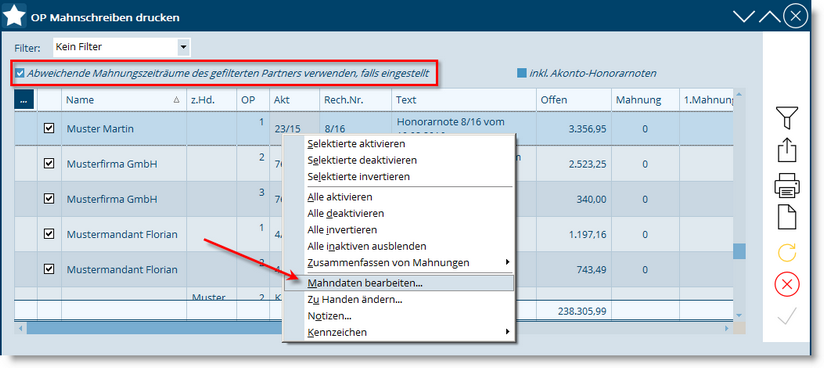Click the vertical scrollbar thumb of table
This screenshot has width=824, height=368.
739,251
